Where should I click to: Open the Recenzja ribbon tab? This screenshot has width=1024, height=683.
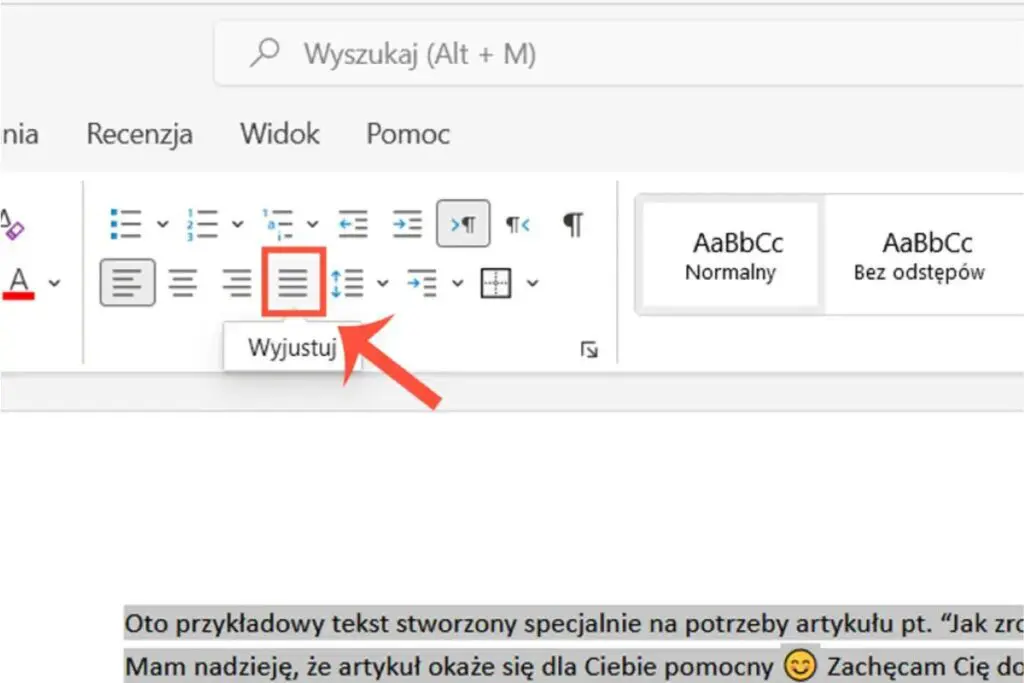pos(139,133)
